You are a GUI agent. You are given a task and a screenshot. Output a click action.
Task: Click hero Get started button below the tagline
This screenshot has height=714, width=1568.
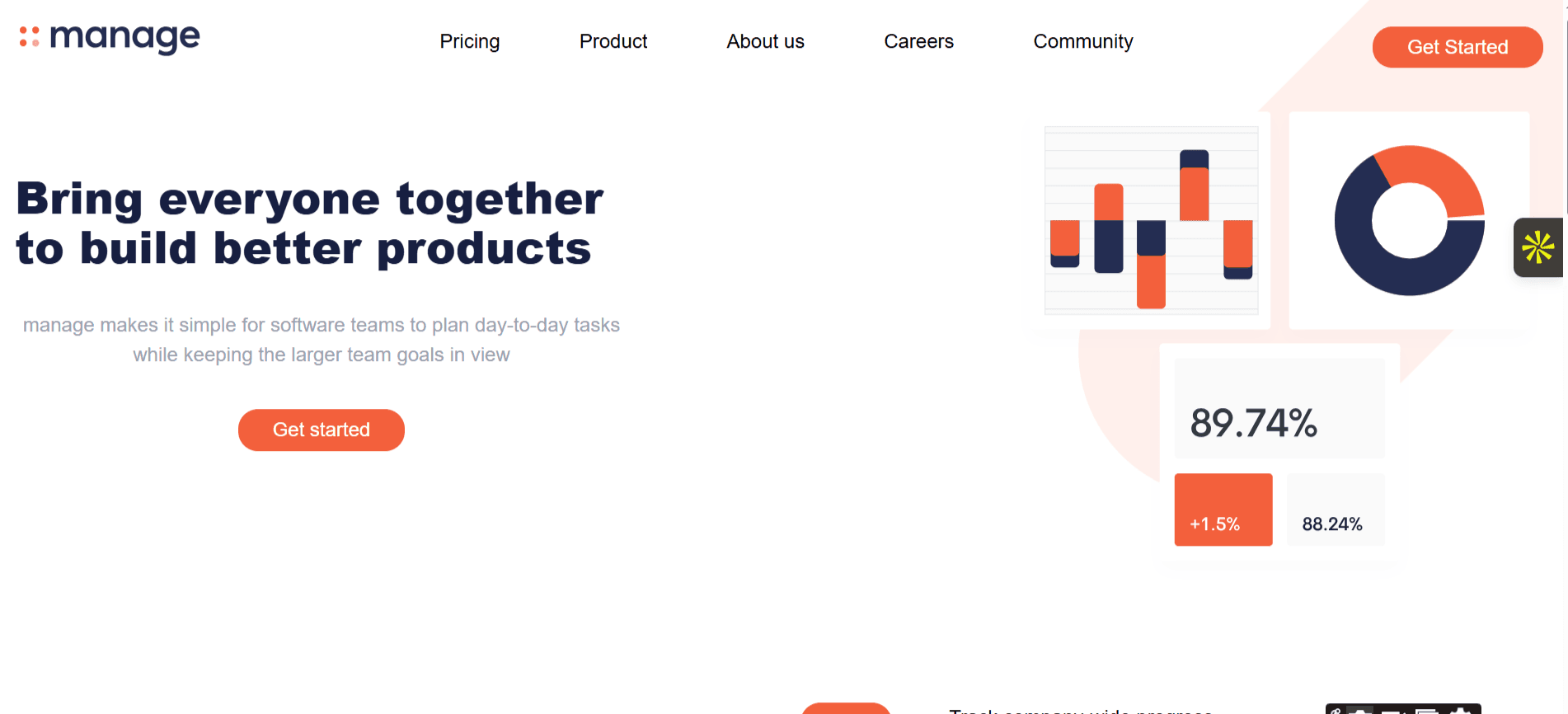322,430
